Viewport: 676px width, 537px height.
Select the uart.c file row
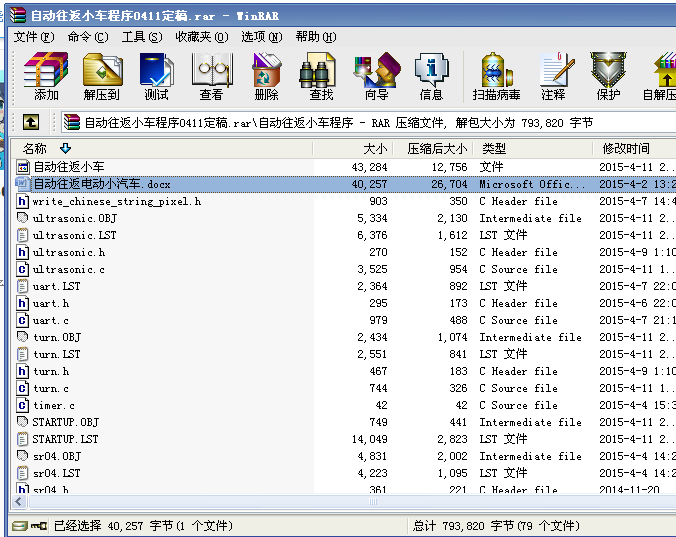(344, 320)
